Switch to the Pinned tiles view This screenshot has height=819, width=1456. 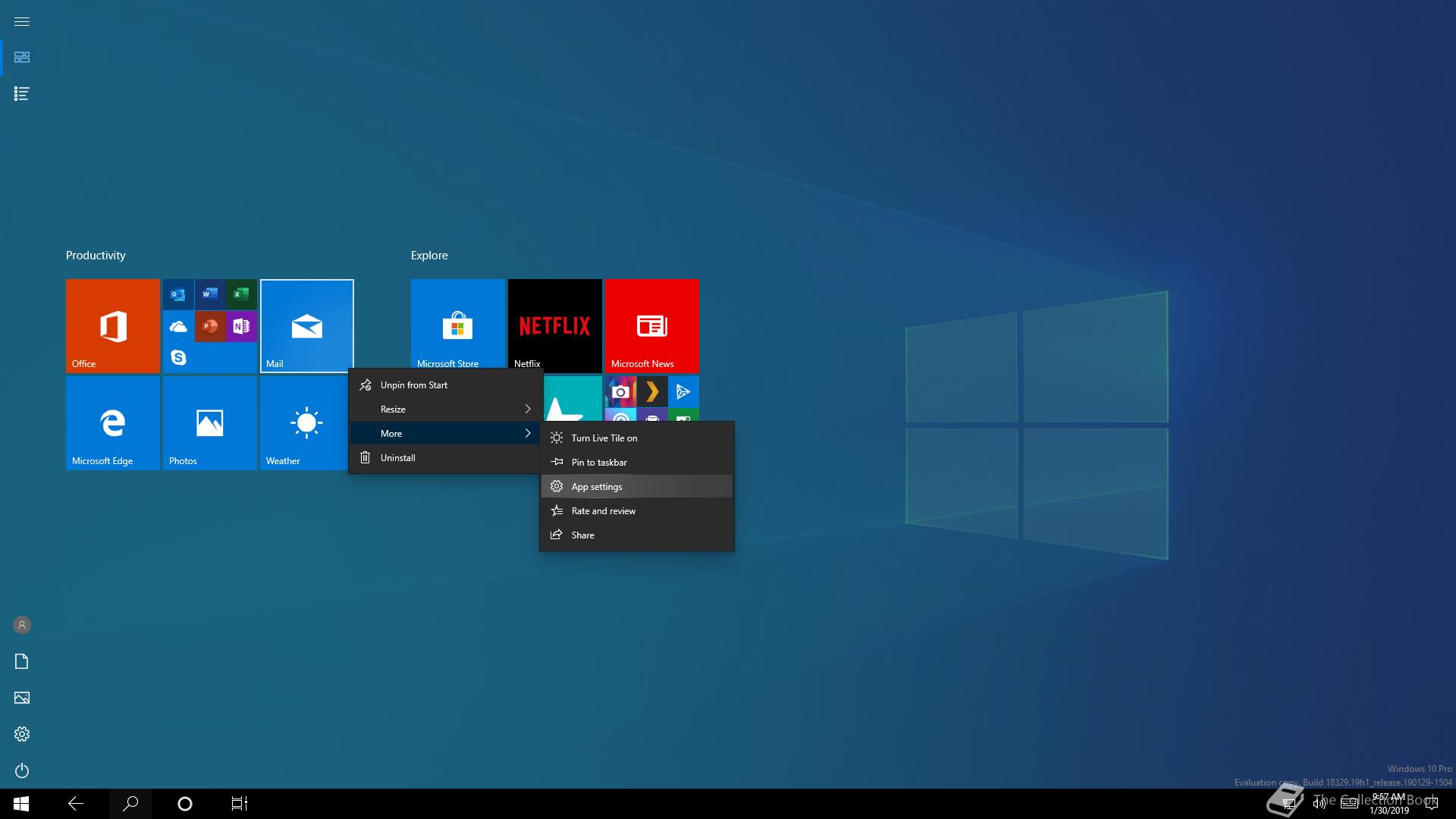[x=22, y=58]
